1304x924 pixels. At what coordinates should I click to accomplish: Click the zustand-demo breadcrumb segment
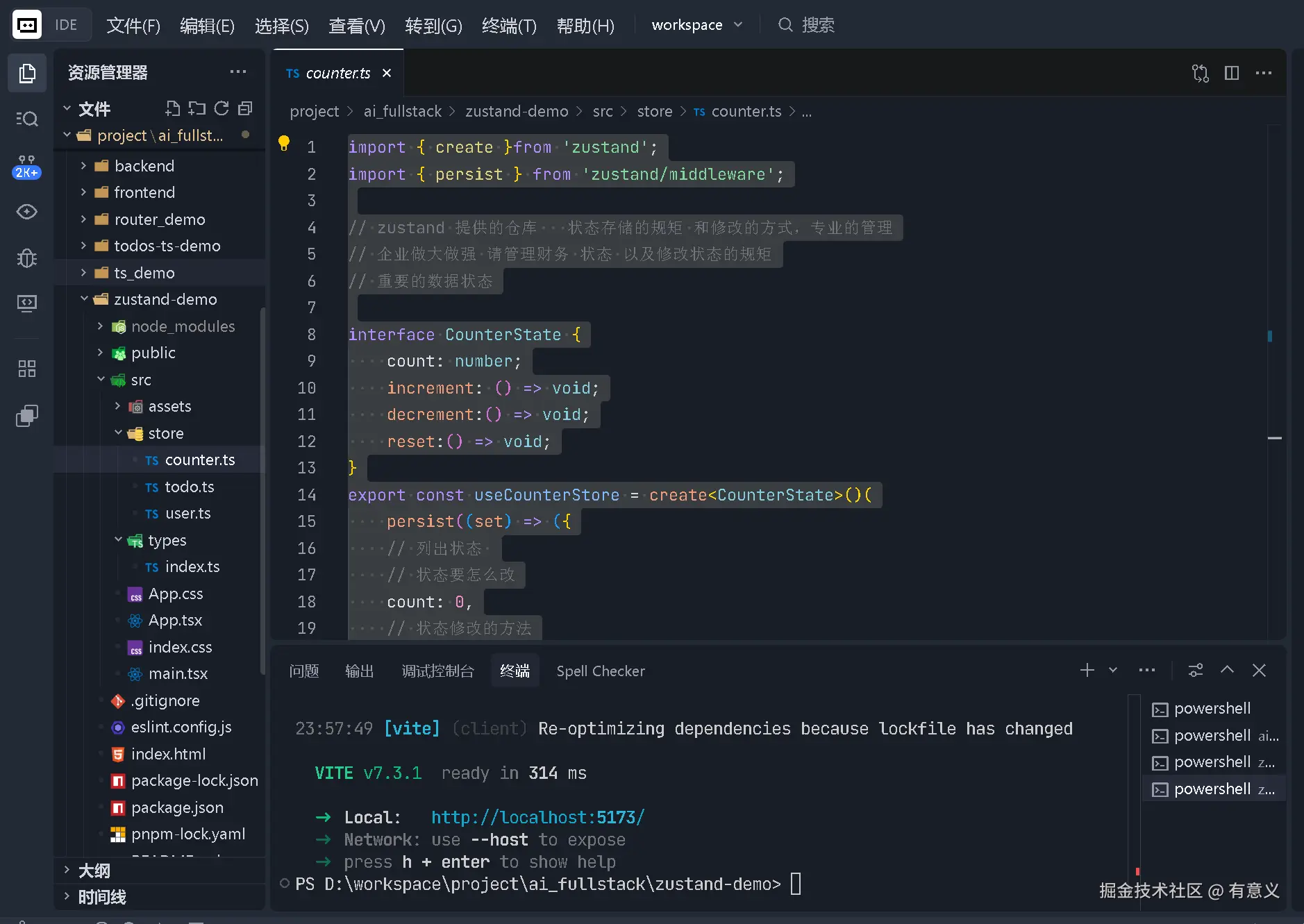[517, 111]
